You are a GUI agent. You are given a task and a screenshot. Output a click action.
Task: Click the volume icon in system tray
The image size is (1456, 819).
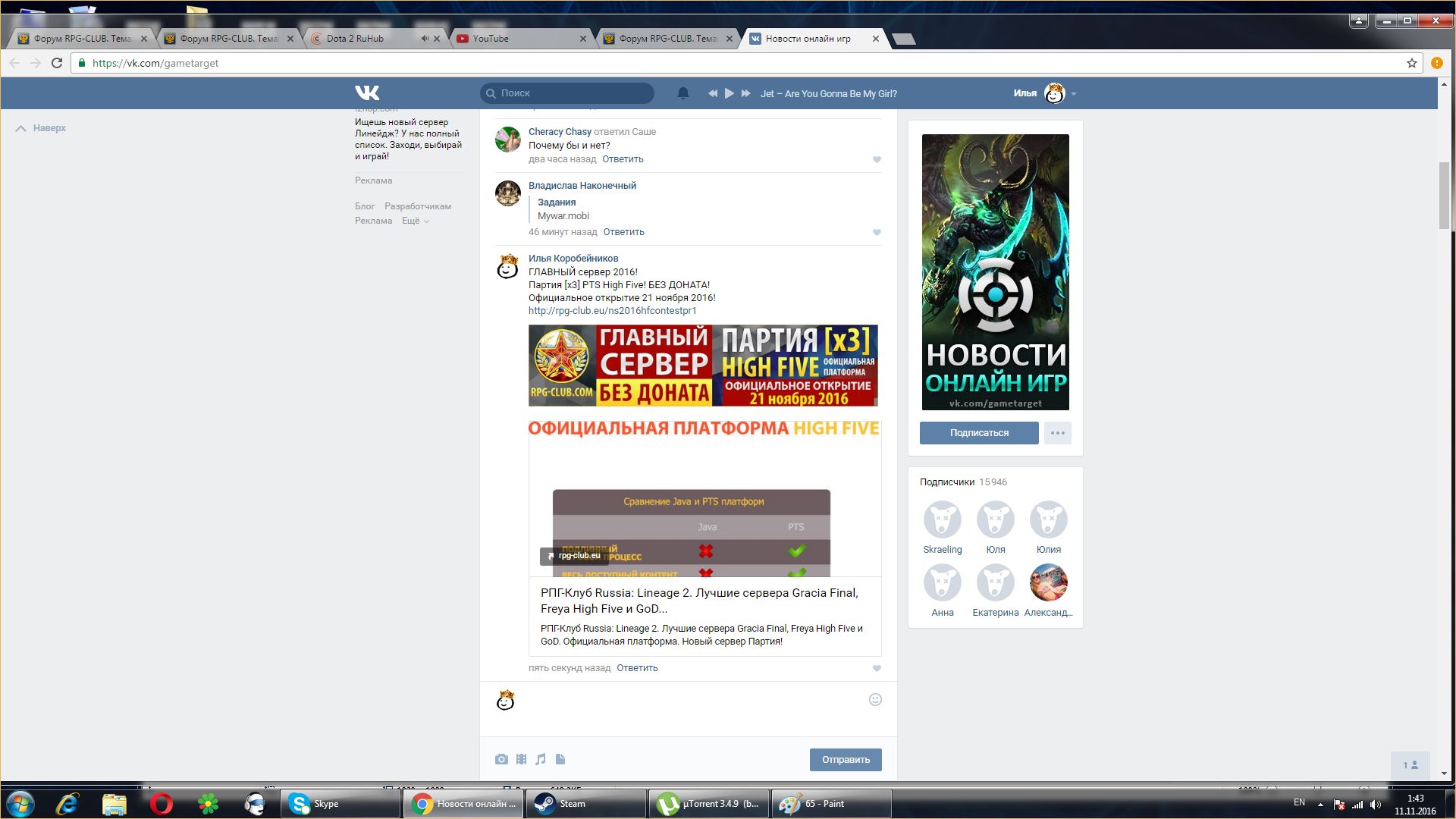click(1376, 805)
